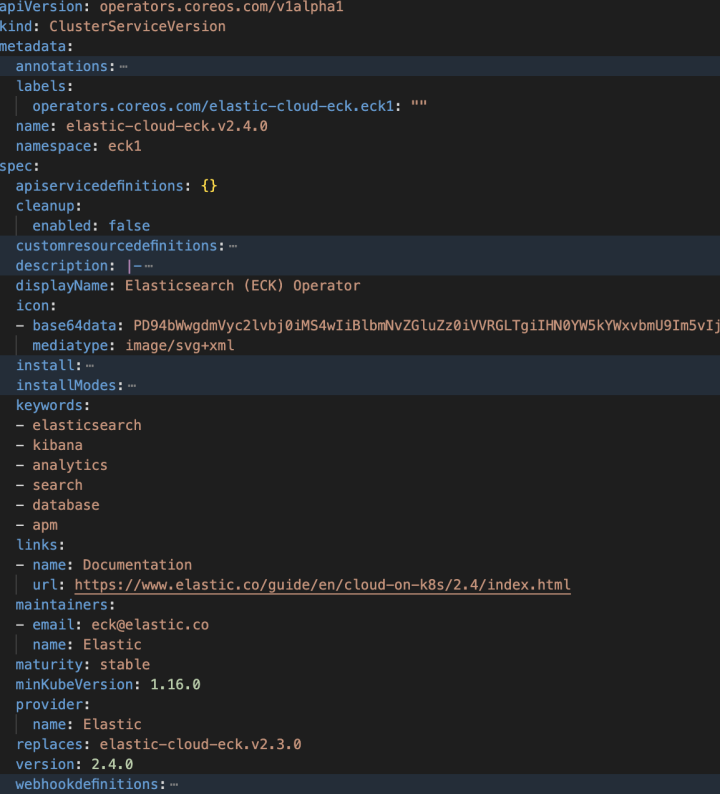Click the cleanup key
720x794 pixels.
click(x=45, y=206)
